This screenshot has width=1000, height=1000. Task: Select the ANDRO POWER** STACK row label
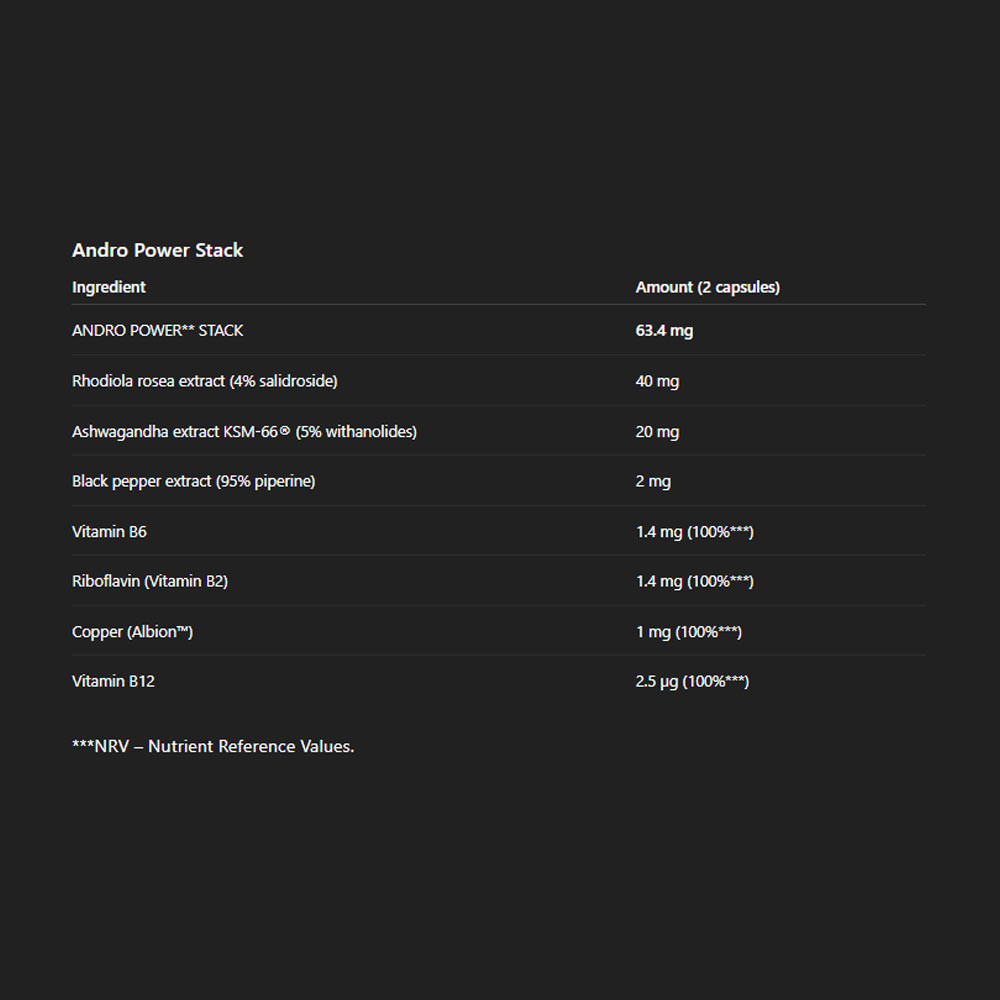(x=158, y=331)
